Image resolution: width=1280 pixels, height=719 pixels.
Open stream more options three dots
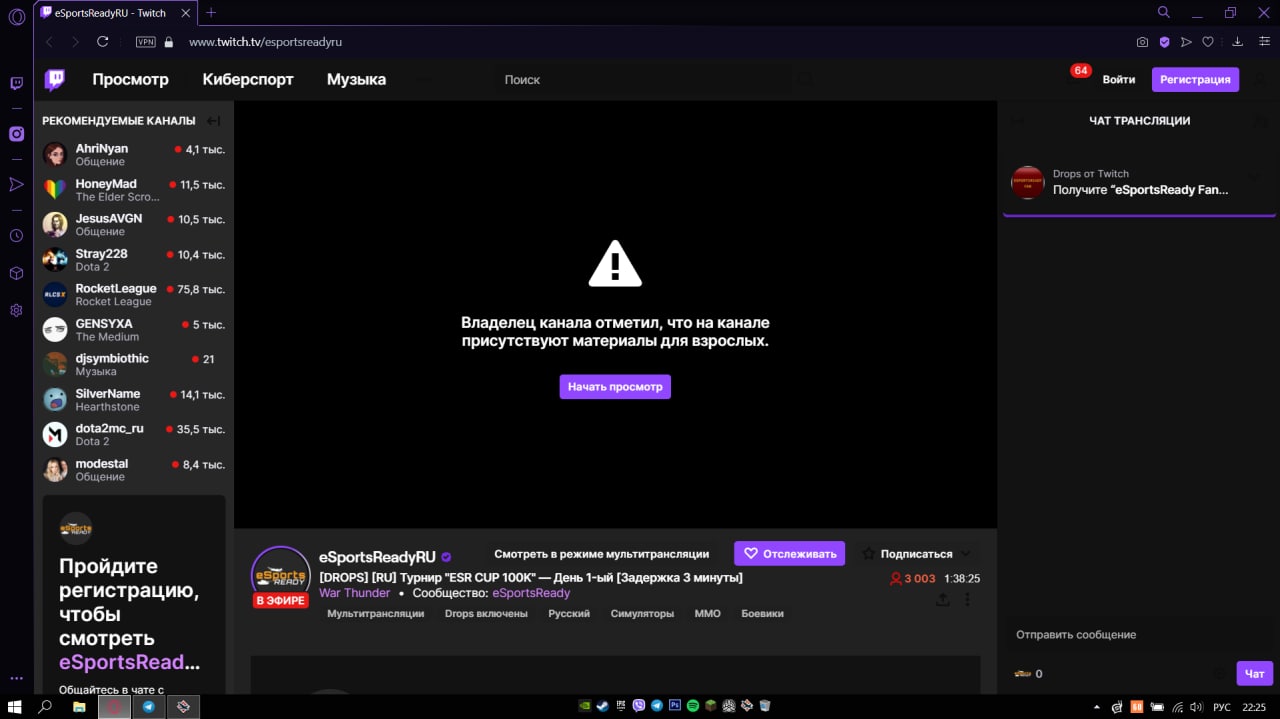[967, 600]
